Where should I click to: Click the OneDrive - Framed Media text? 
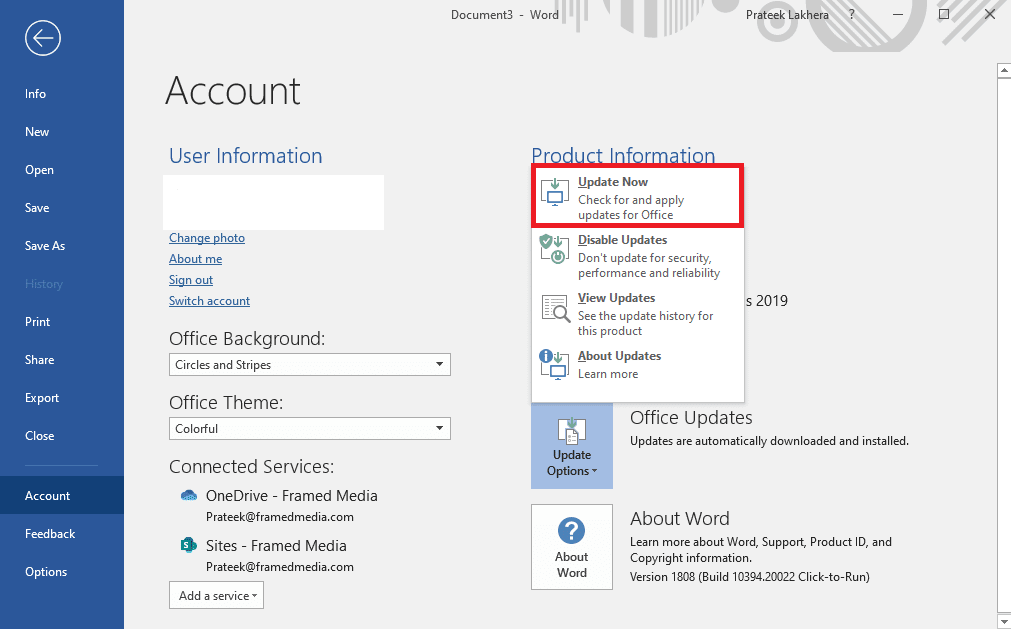pos(291,496)
